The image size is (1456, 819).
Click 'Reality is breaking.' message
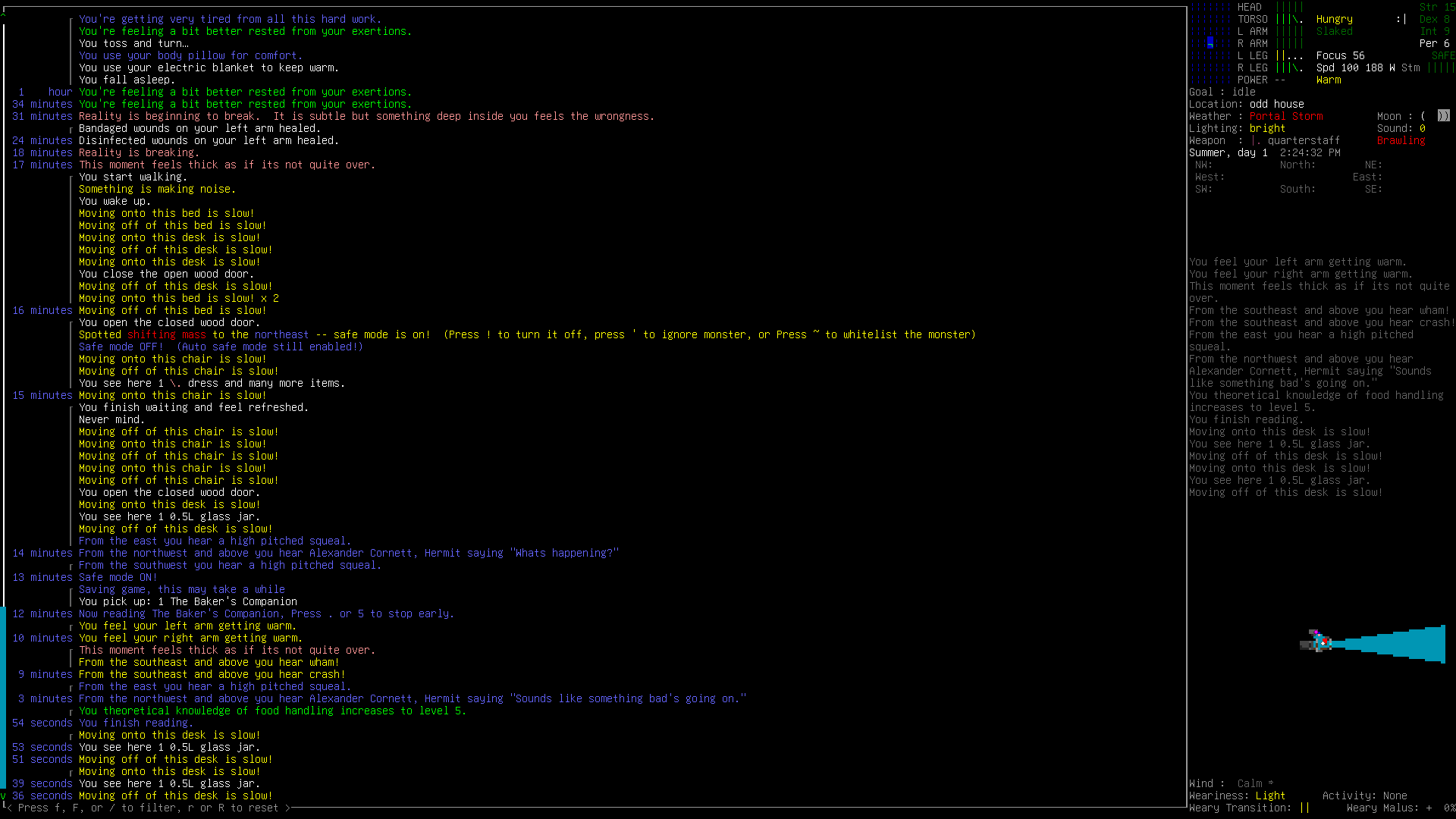[139, 152]
